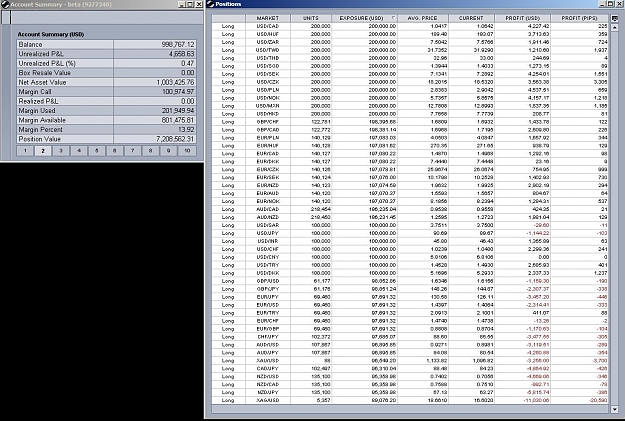Click the vertical scrollbar track in Positions
This screenshot has width=625, height=421.
(x=615, y=218)
